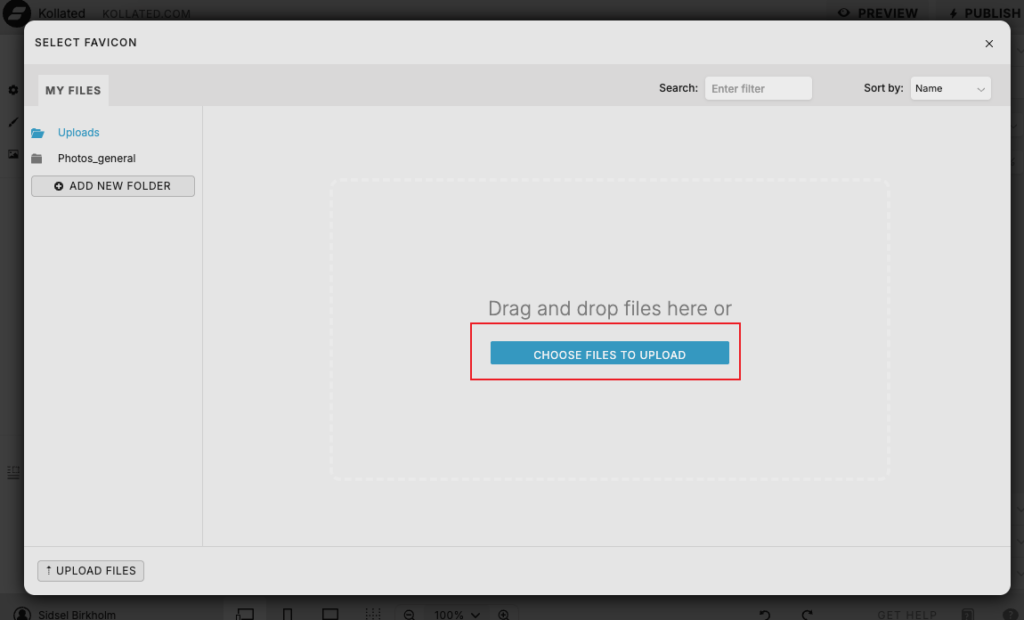Image resolution: width=1024 pixels, height=620 pixels.
Task: Select the image icon in left sidebar
Action: [13, 154]
